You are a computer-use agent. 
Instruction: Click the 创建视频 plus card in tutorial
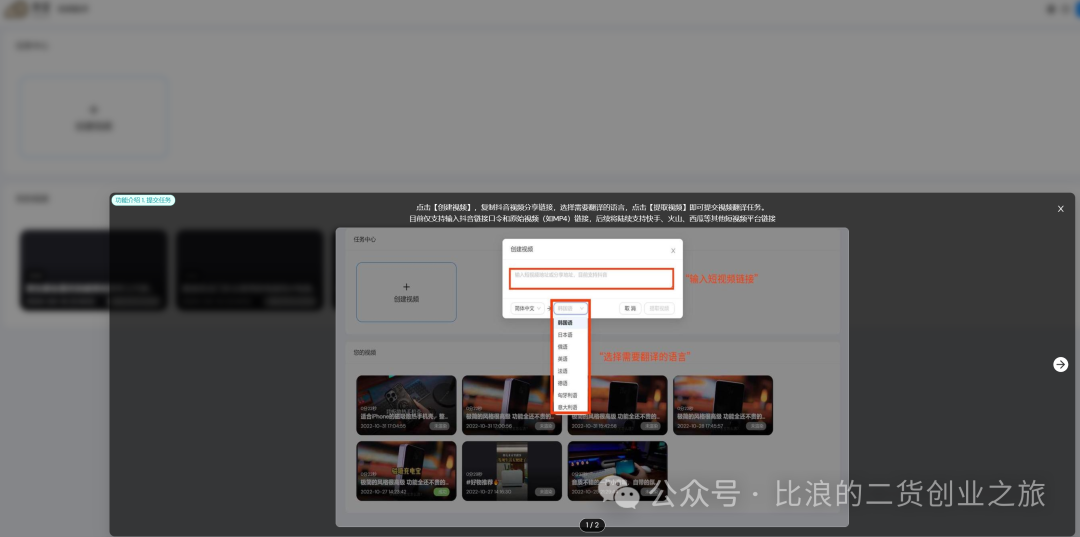click(x=406, y=292)
